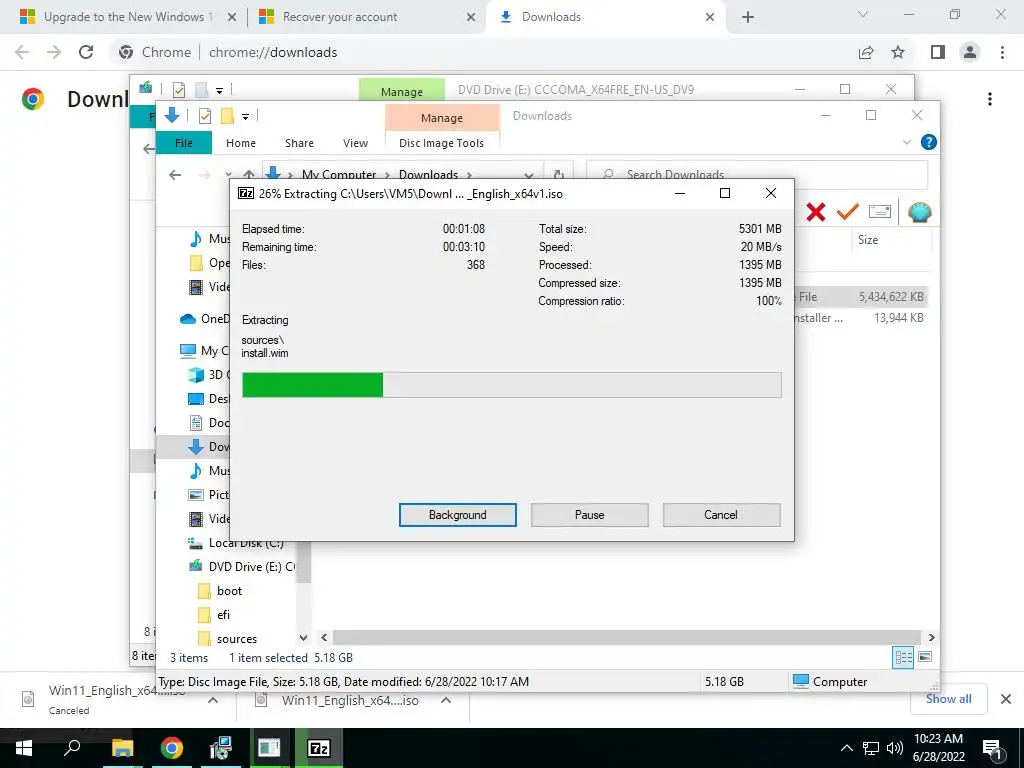Click Search Downloads input field
Viewport: 1024px width, 768px height.
pyautogui.click(x=757, y=174)
